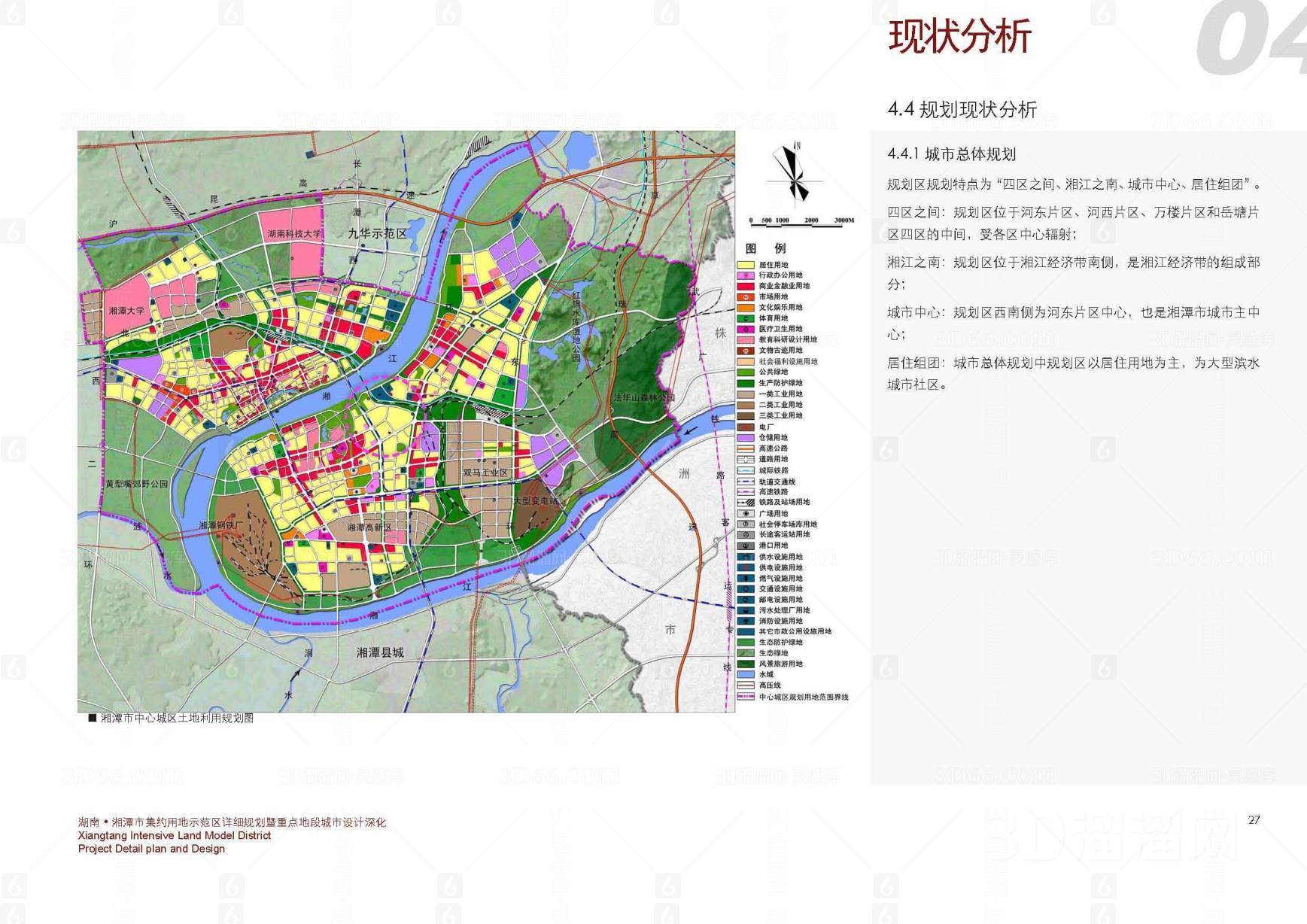Click the map scale bar
Viewport: 1307px width, 924px height.
click(x=802, y=223)
